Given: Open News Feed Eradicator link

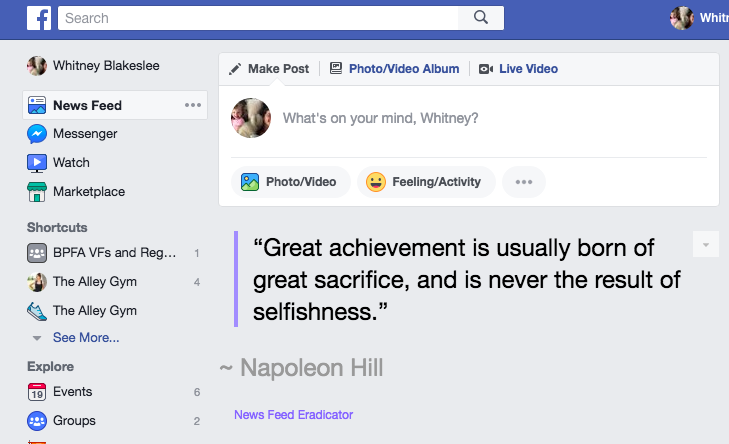Looking at the screenshot, I should coord(293,415).
